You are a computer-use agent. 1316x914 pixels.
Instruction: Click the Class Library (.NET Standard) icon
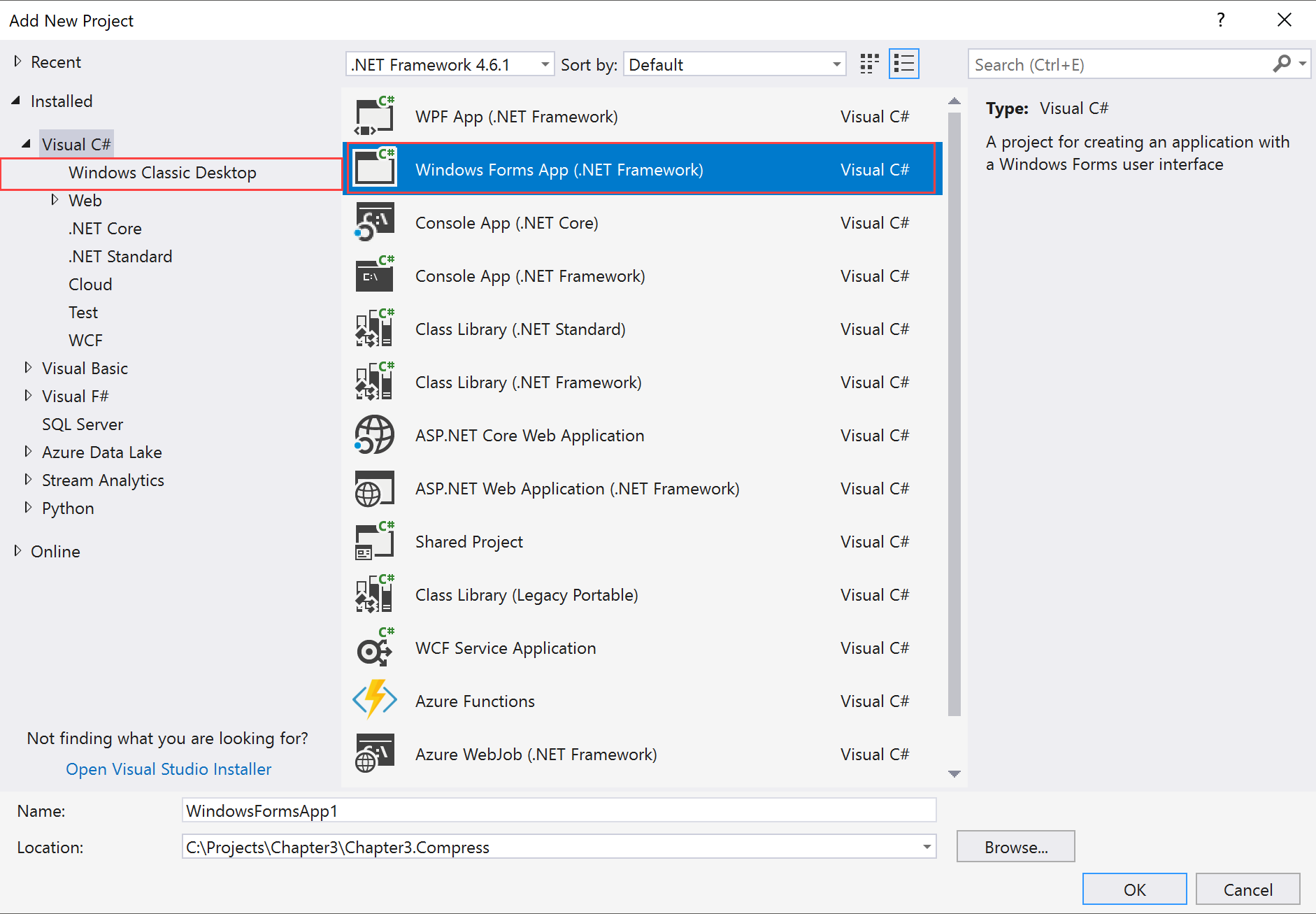(375, 329)
